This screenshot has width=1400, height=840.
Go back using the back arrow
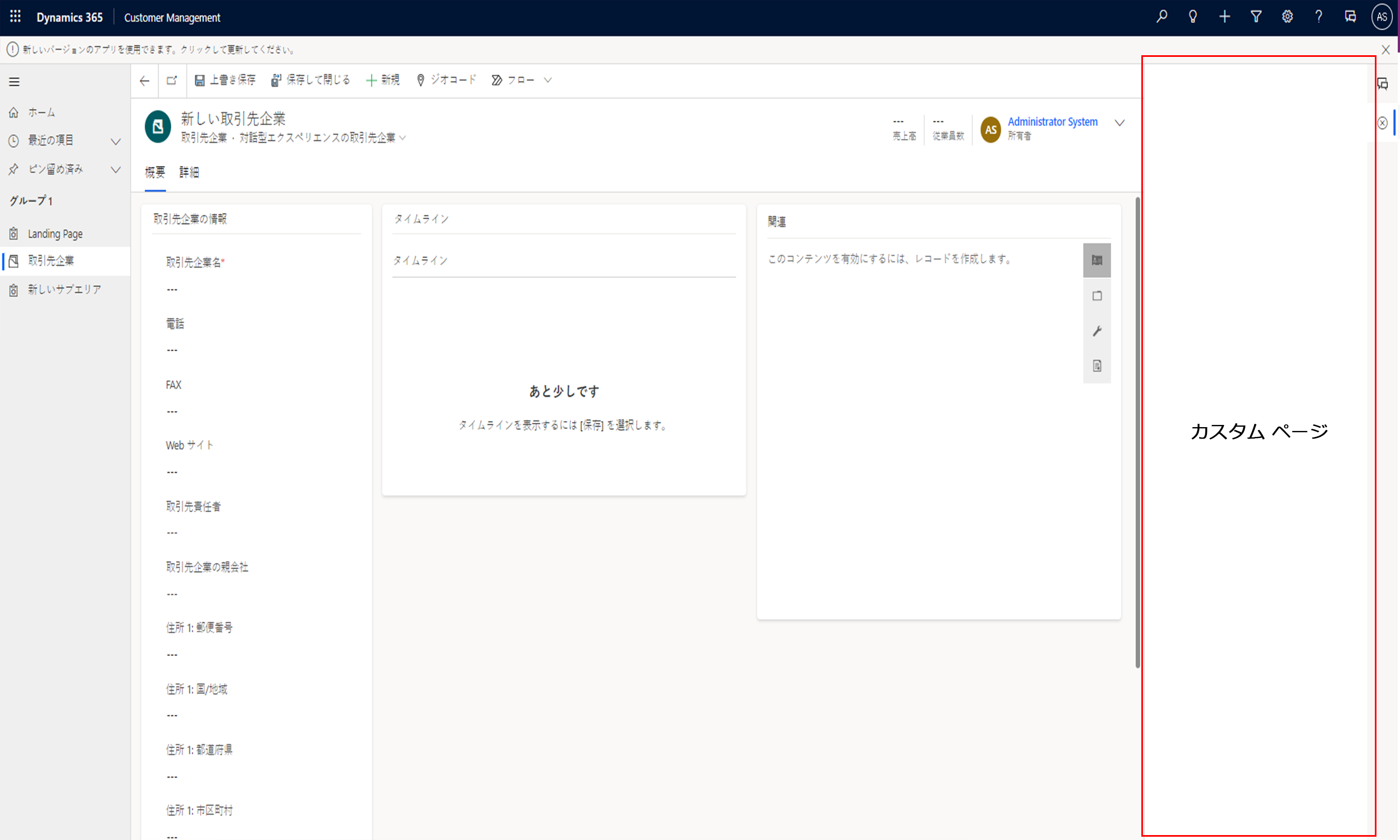144,81
